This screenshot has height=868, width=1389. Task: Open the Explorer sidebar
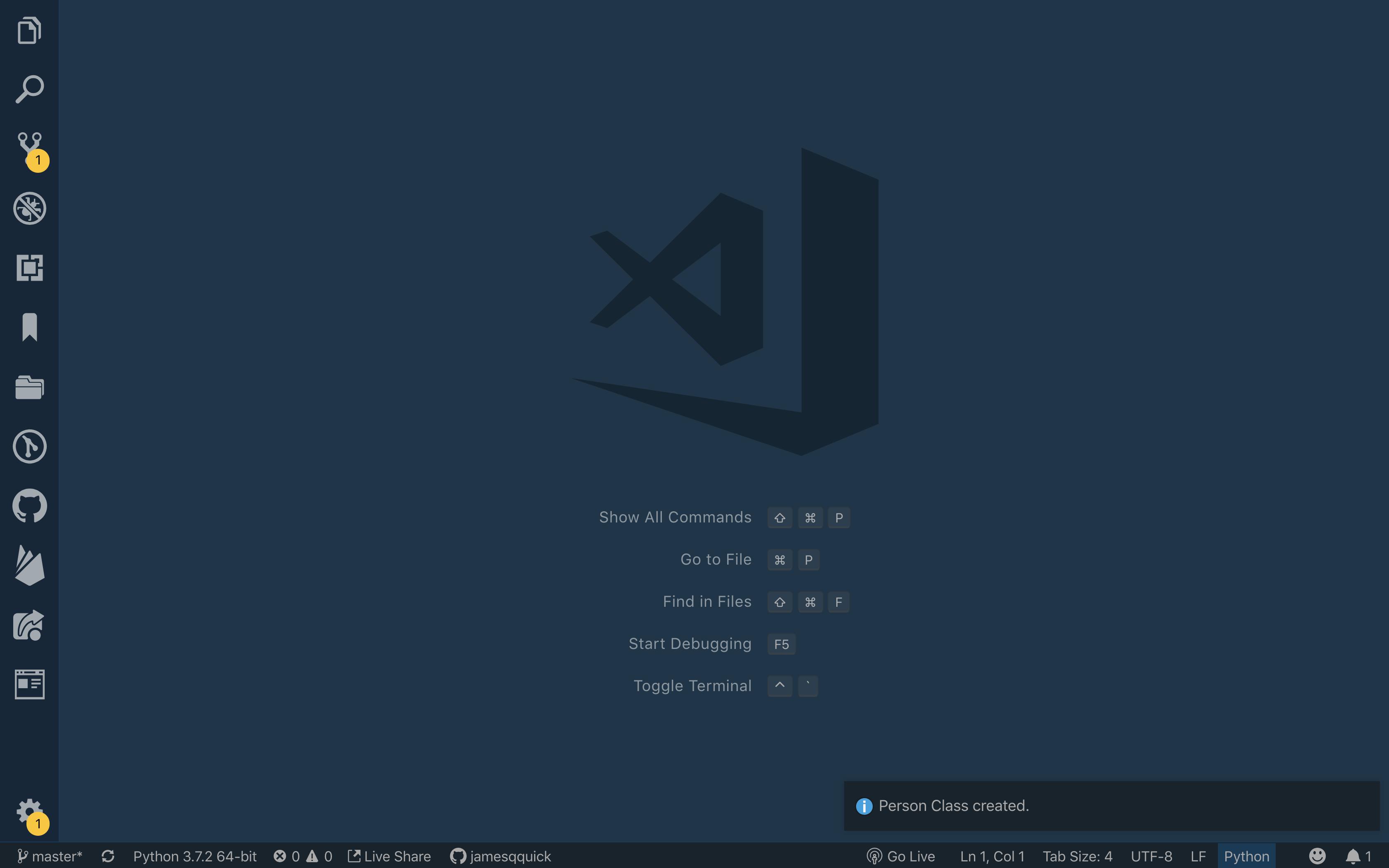click(x=29, y=30)
